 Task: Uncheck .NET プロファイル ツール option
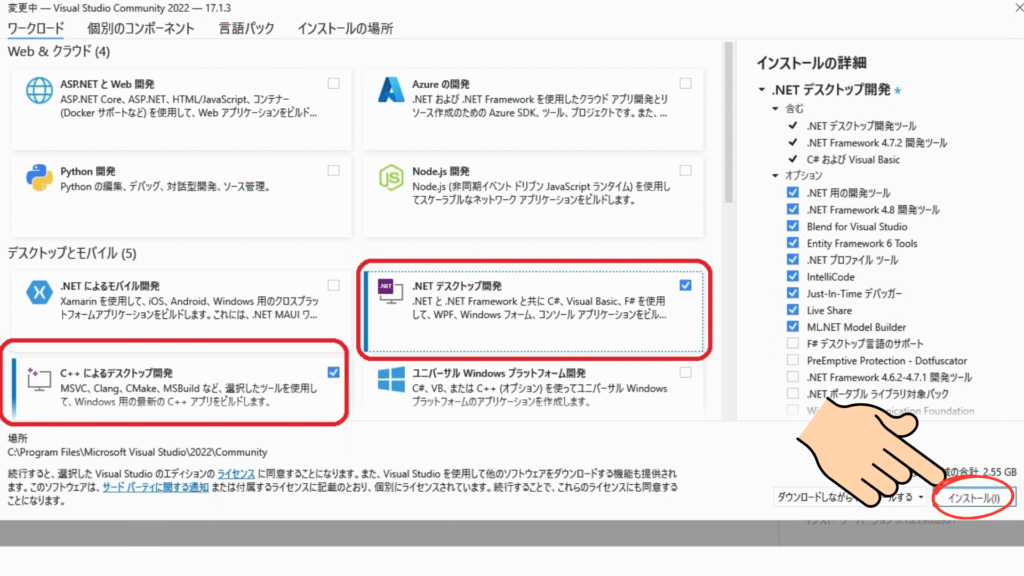tap(793, 260)
